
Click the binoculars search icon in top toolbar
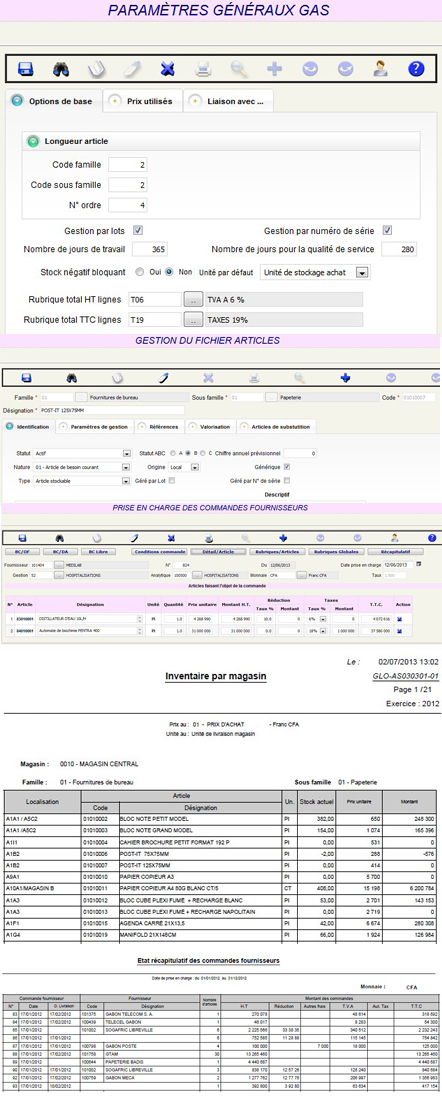[62, 69]
